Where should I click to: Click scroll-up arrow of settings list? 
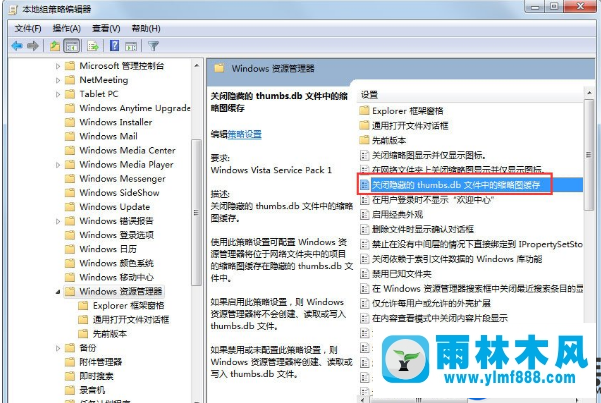pyautogui.click(x=589, y=93)
